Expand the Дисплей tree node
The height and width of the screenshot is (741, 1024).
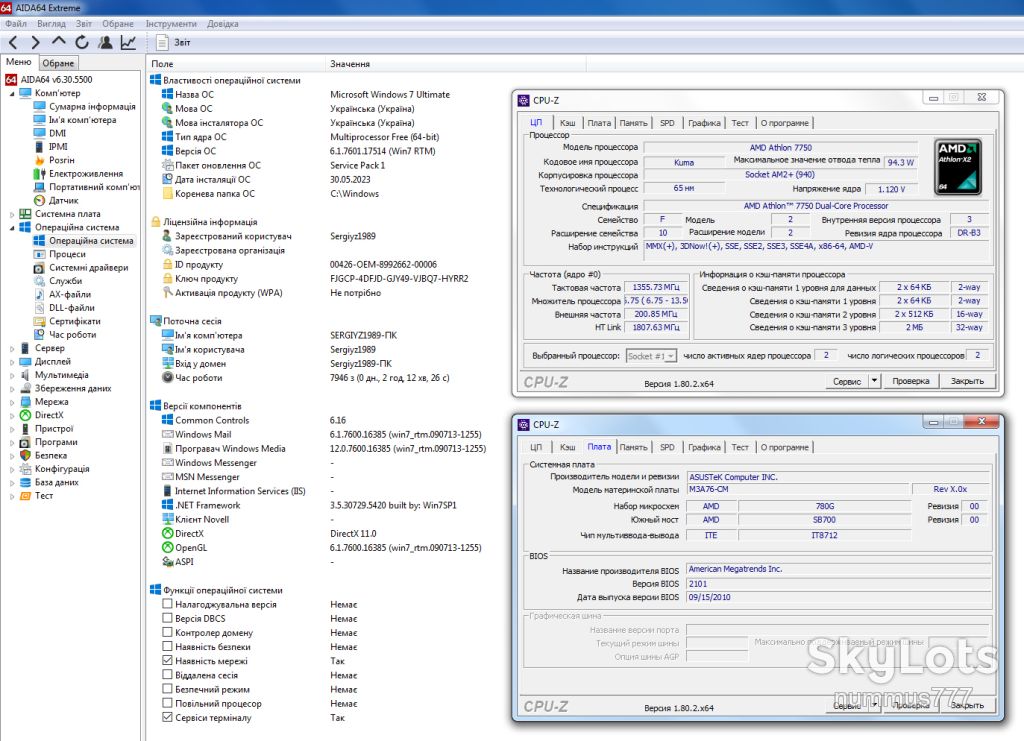(12, 362)
